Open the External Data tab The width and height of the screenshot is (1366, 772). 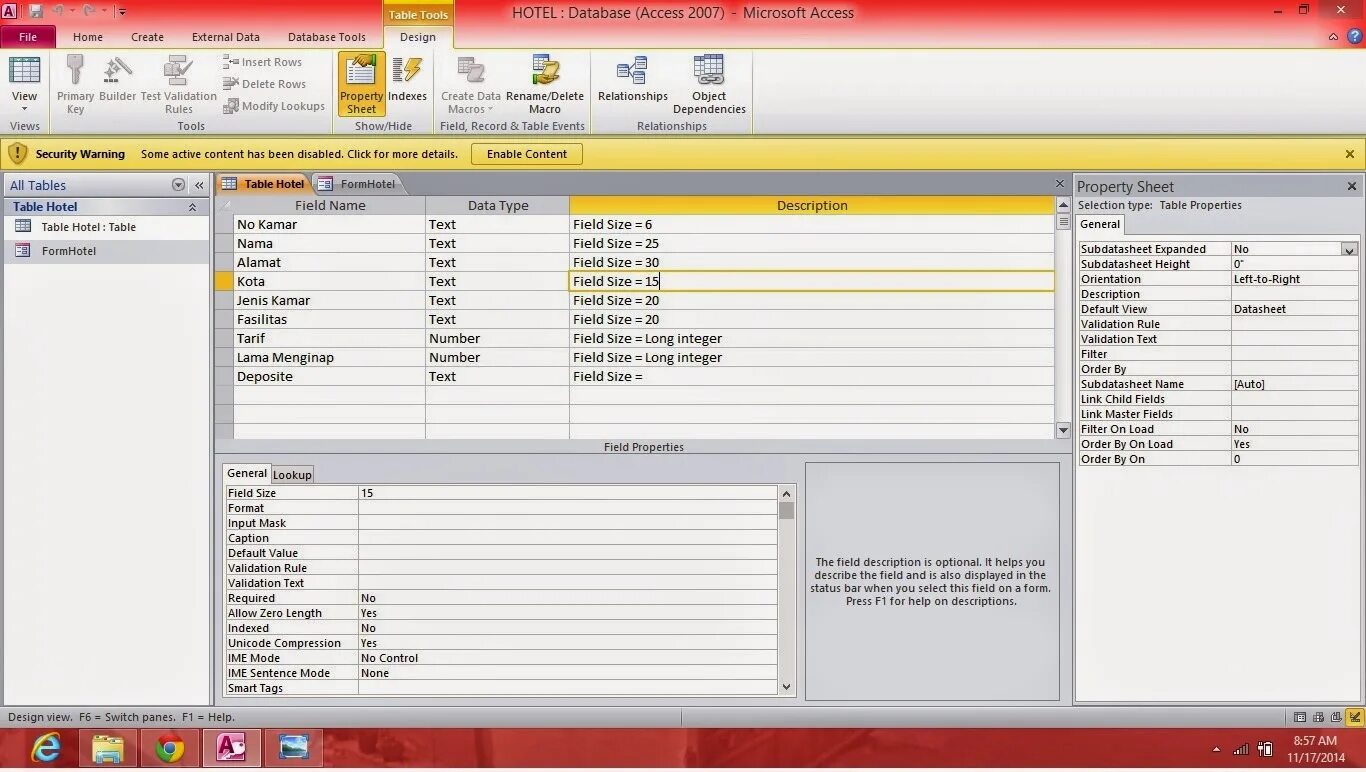tap(226, 37)
